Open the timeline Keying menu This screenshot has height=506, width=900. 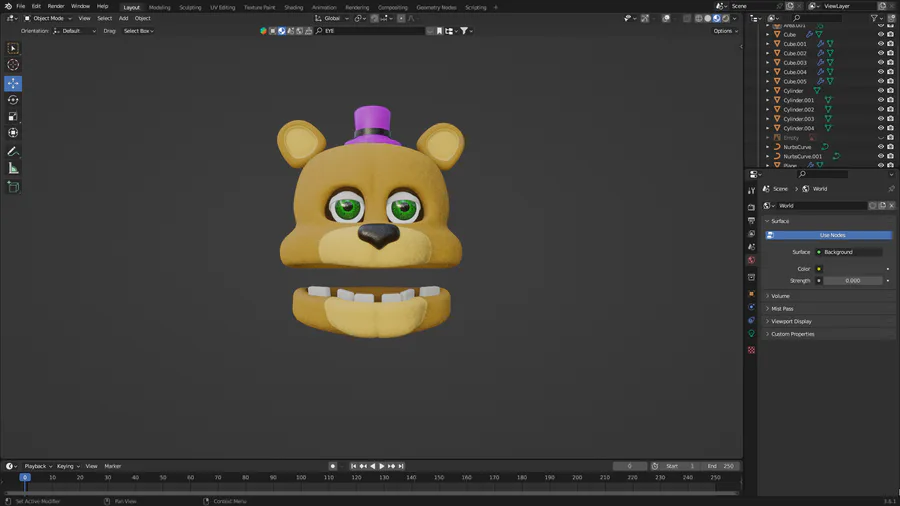point(68,466)
